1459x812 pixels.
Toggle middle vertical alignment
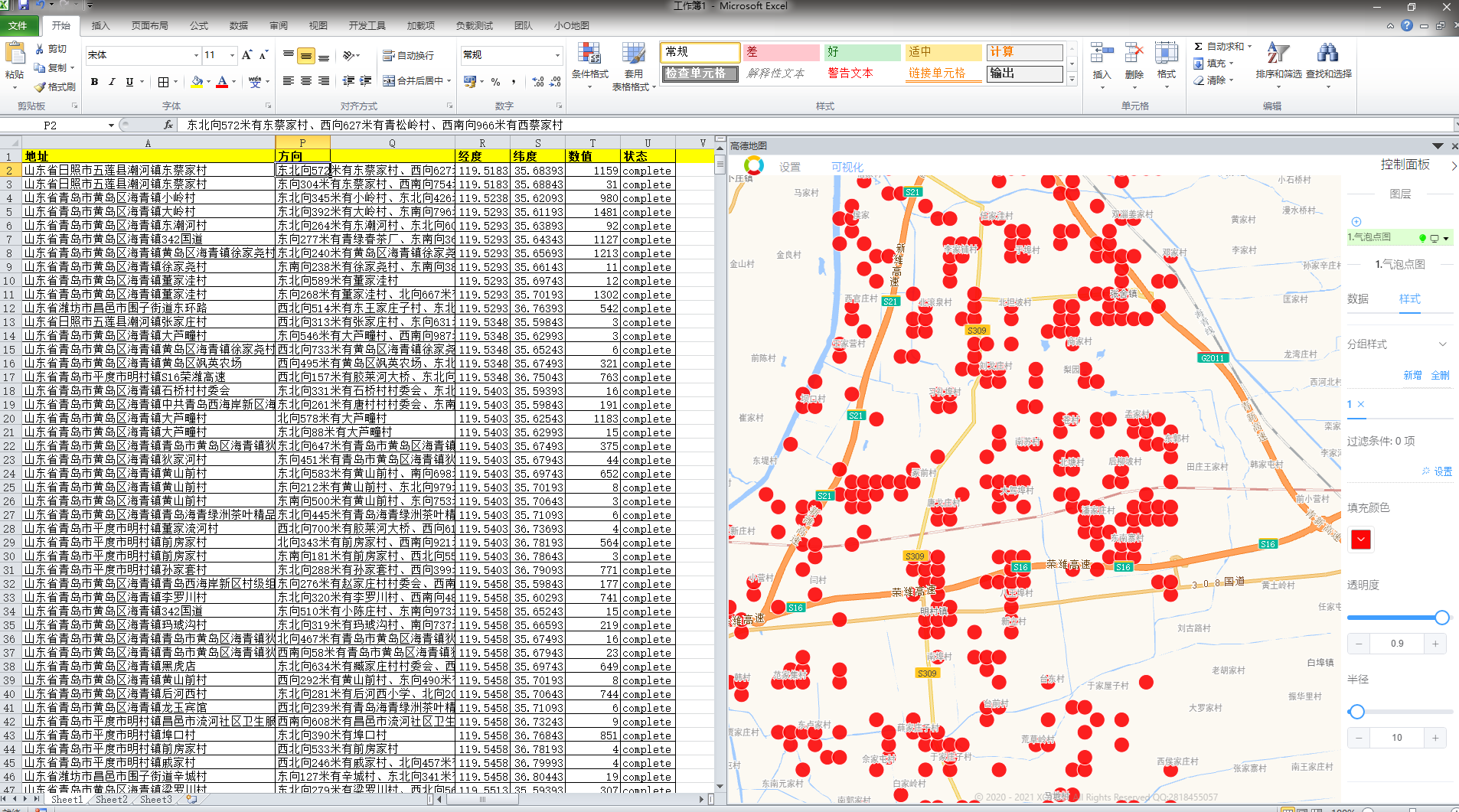tap(306, 55)
